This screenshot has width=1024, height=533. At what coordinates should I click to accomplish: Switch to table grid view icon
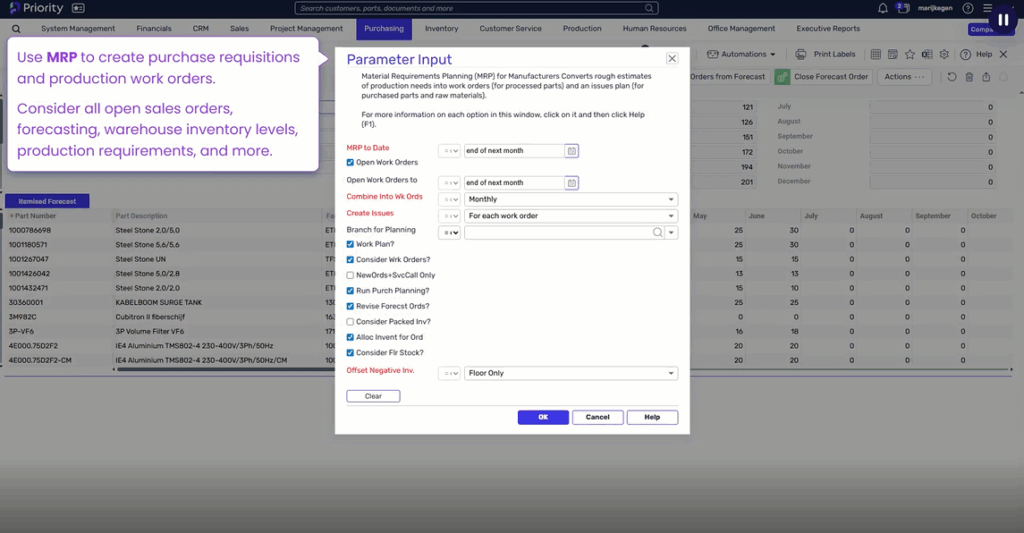[876, 54]
